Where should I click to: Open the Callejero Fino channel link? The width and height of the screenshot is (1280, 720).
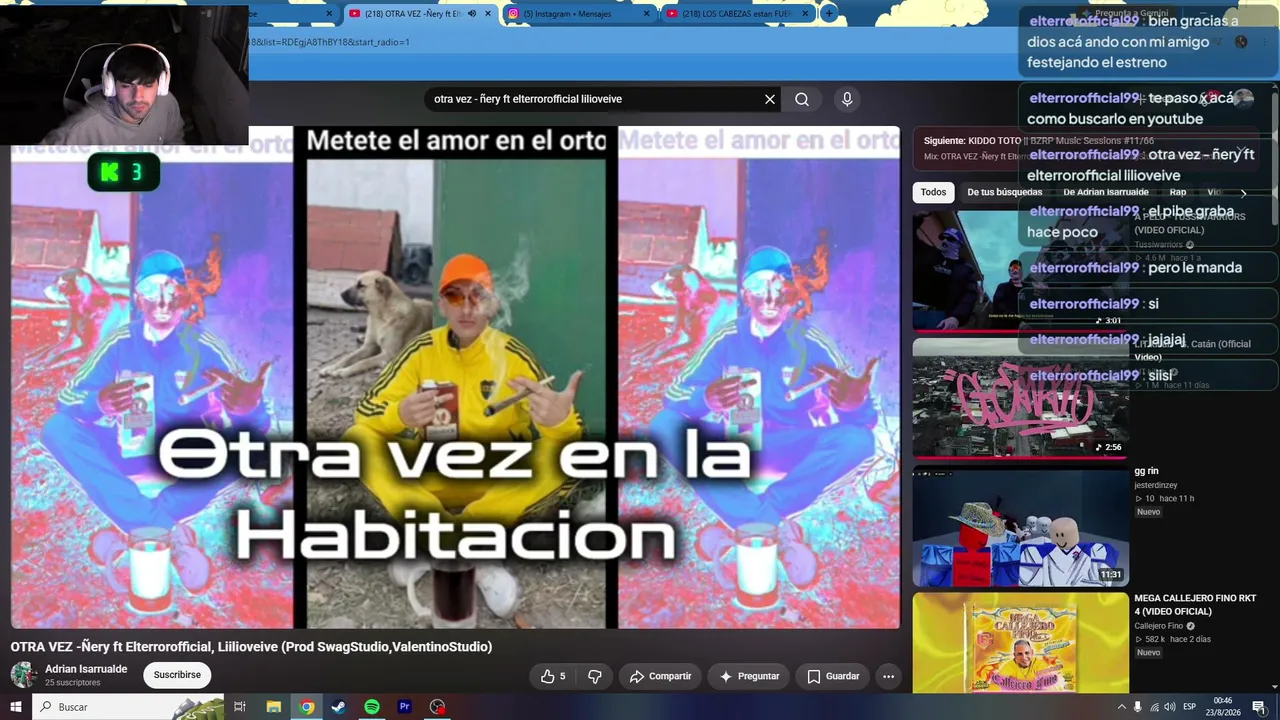[1158, 626]
